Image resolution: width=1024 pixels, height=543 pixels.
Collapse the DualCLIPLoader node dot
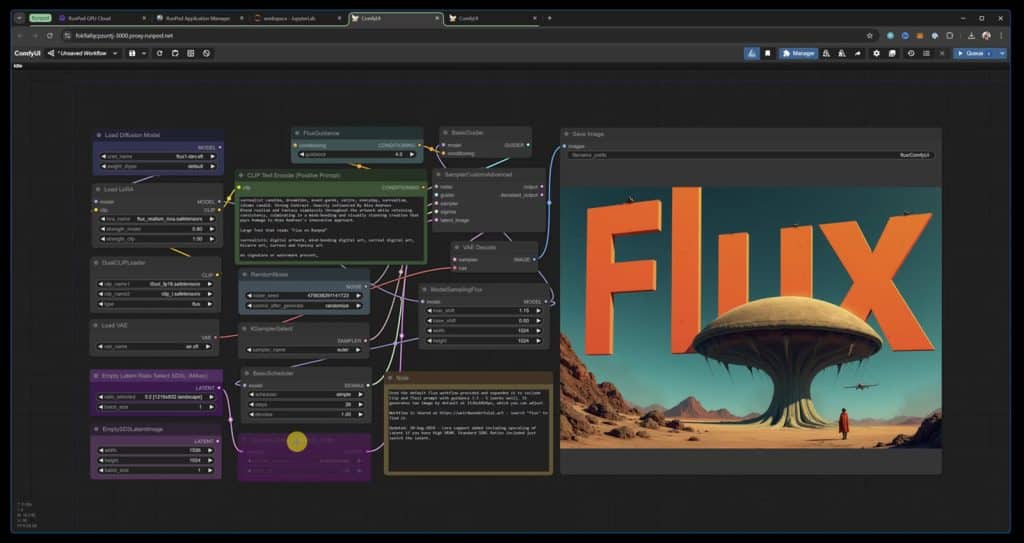97,263
